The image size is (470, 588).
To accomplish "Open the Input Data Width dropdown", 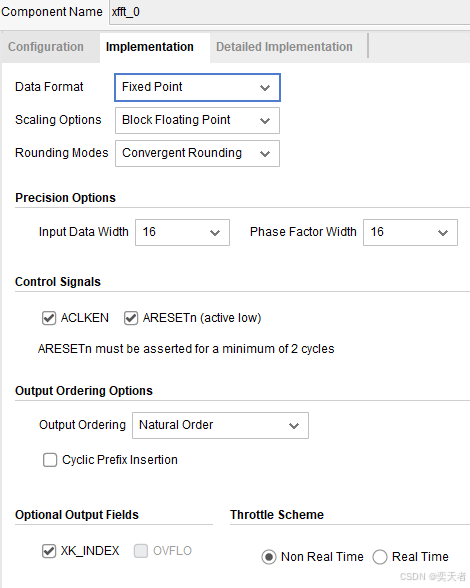I will (182, 232).
